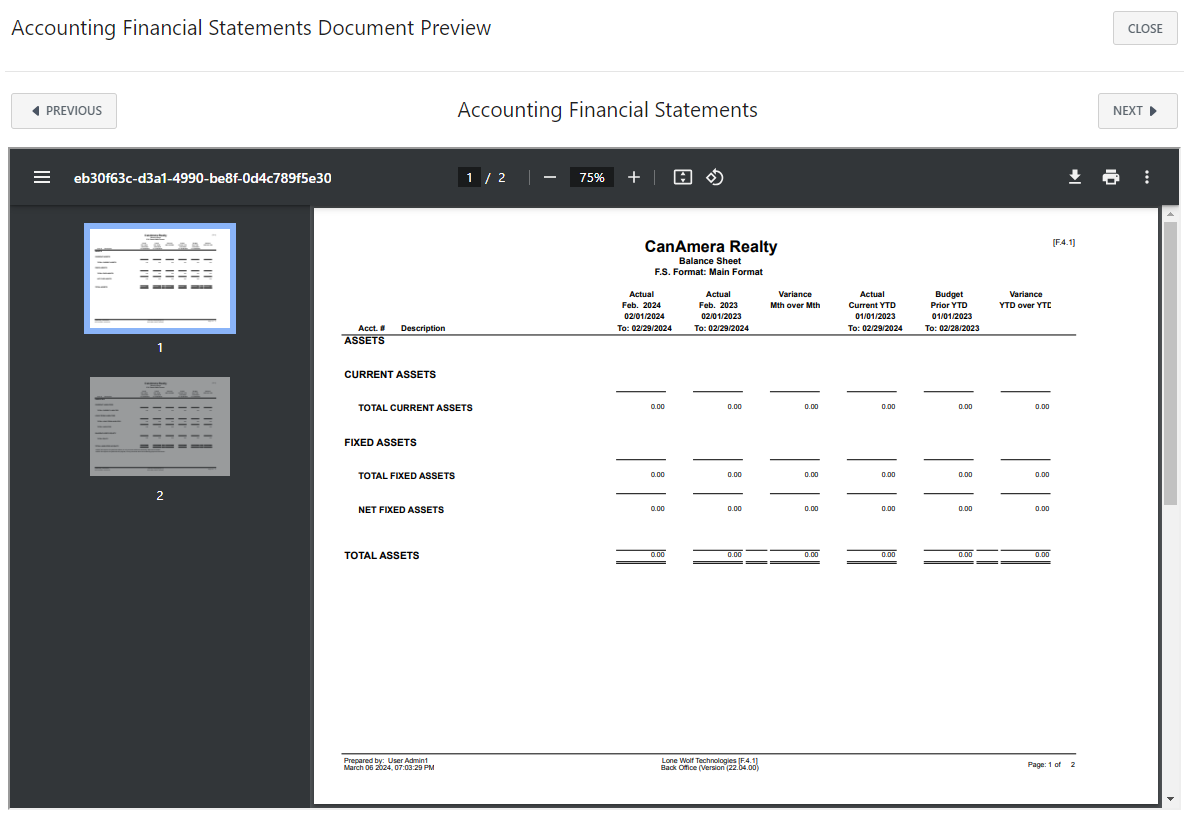Image resolution: width=1195 pixels, height=815 pixels.
Task: Rotate the document counterclockwise
Action: point(715,177)
